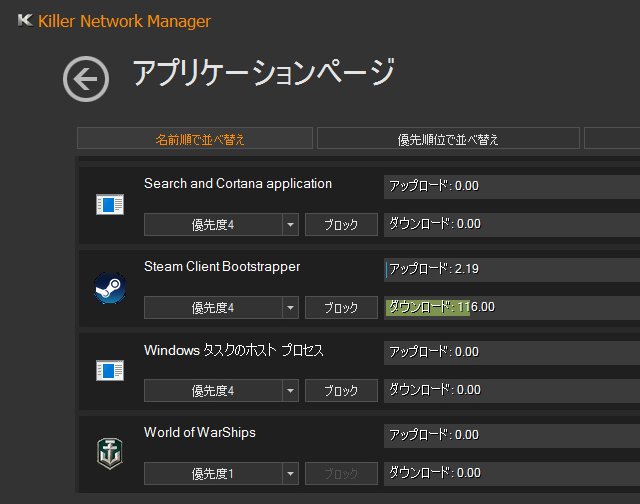Select the World of WarShips app name
The width and height of the screenshot is (640, 504).
200,433
